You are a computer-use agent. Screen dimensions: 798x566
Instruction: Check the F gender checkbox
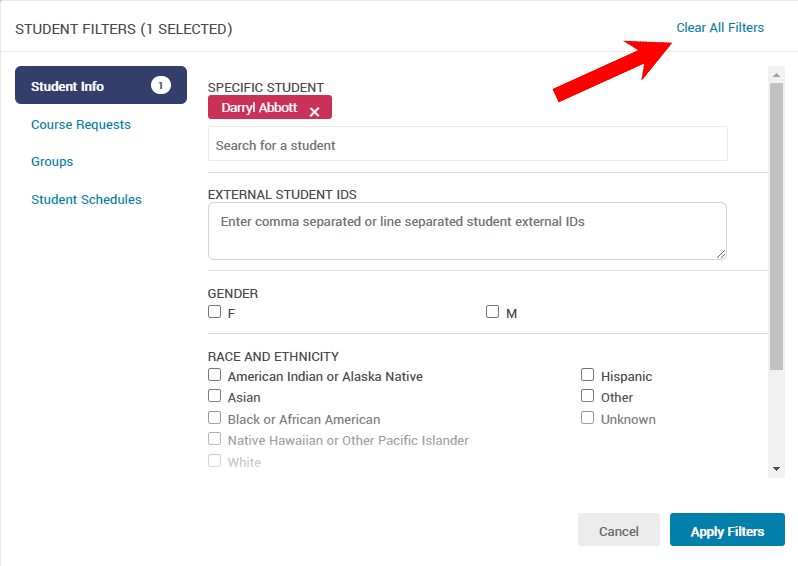tap(215, 312)
